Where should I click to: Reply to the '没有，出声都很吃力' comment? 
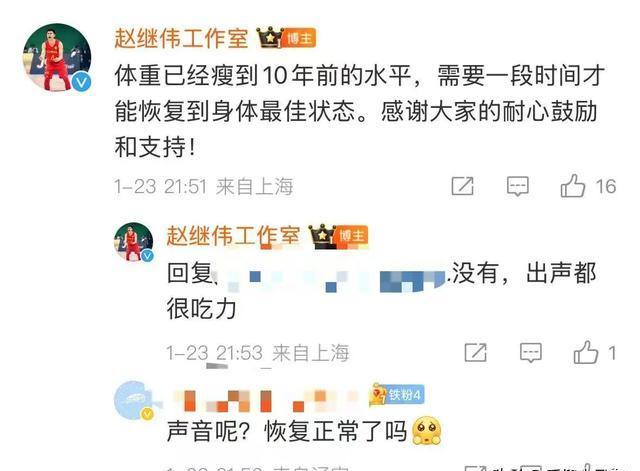[x=531, y=353]
